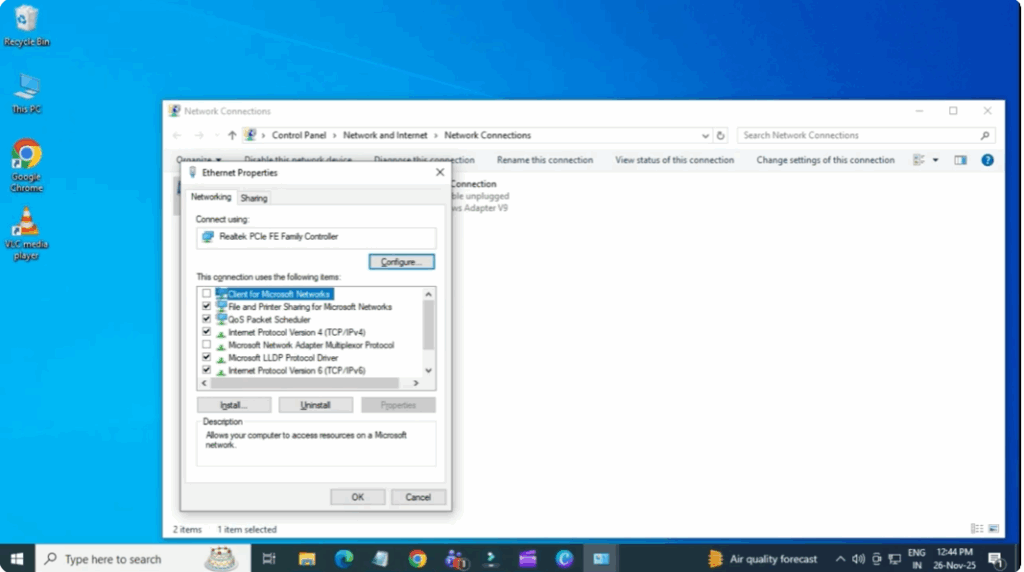The image size is (1024, 572).
Task: Click the Network and Internet breadcrumb
Action: (x=385, y=135)
